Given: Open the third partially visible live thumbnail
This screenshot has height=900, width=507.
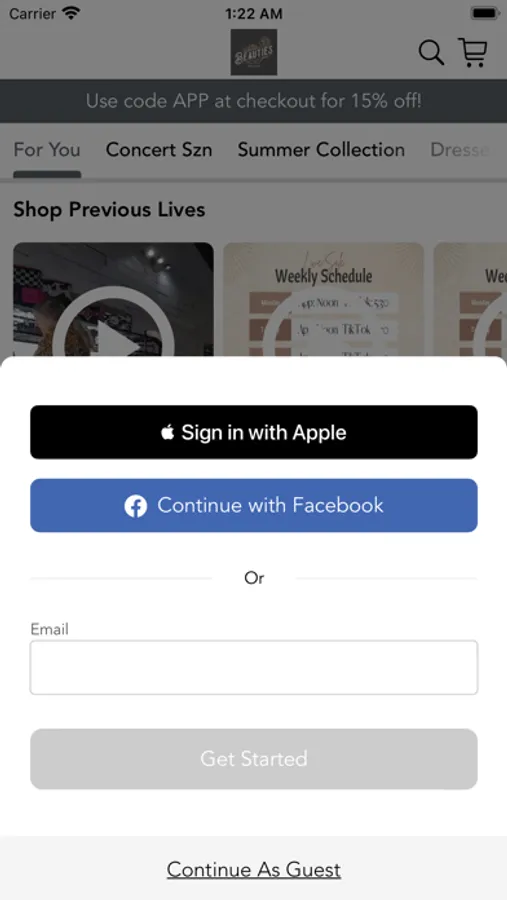Looking at the screenshot, I should point(470,300).
